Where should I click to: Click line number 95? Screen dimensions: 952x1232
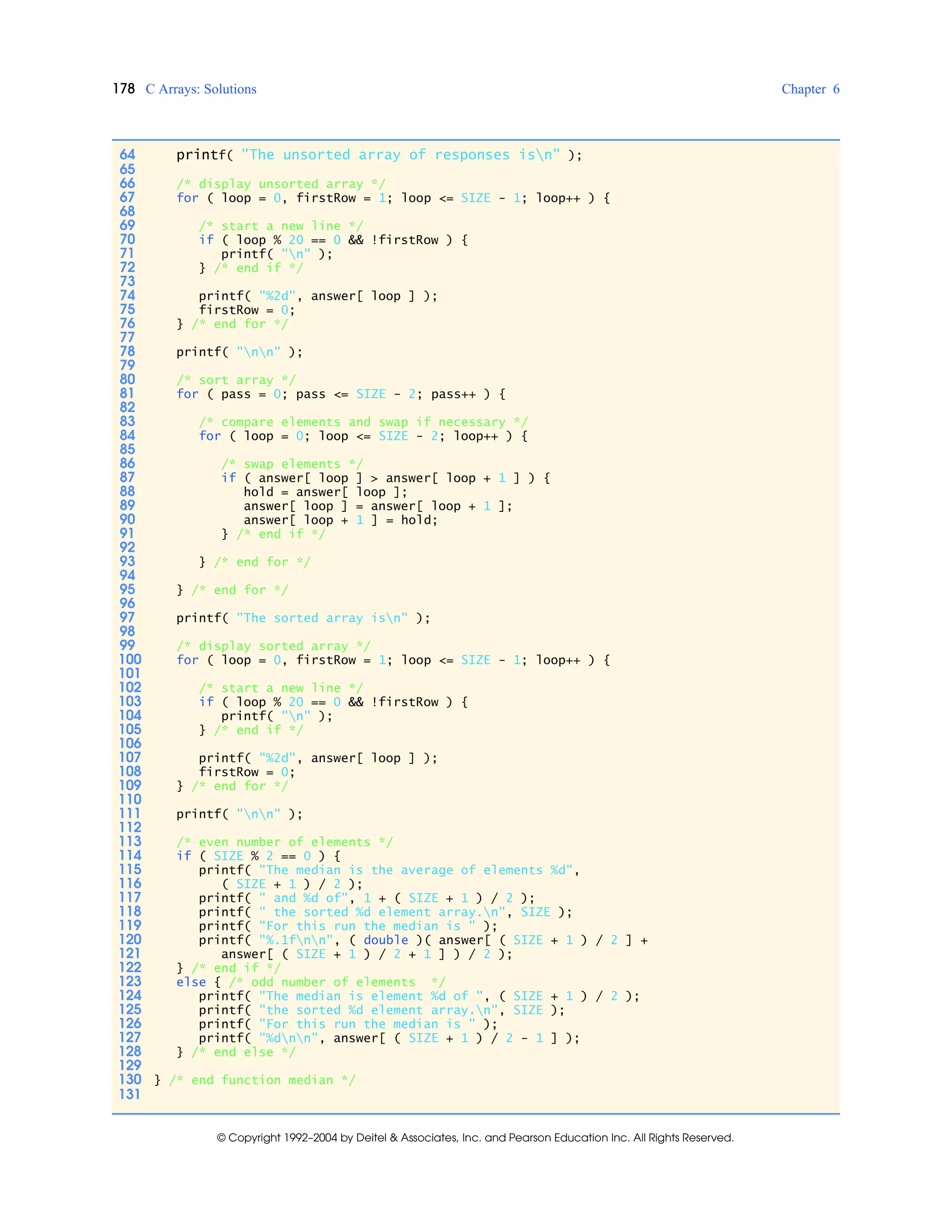(127, 589)
